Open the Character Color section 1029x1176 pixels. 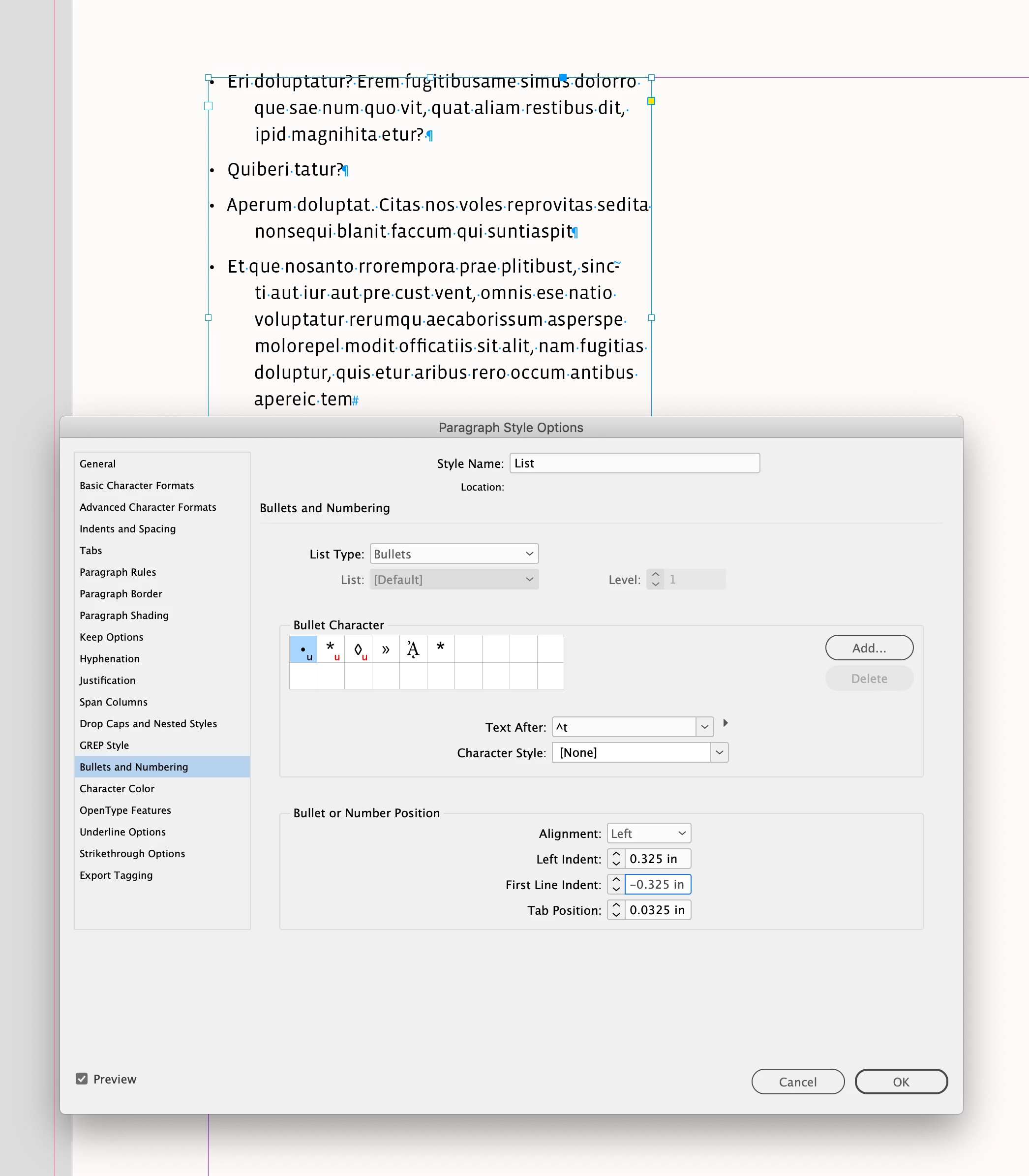tap(117, 788)
